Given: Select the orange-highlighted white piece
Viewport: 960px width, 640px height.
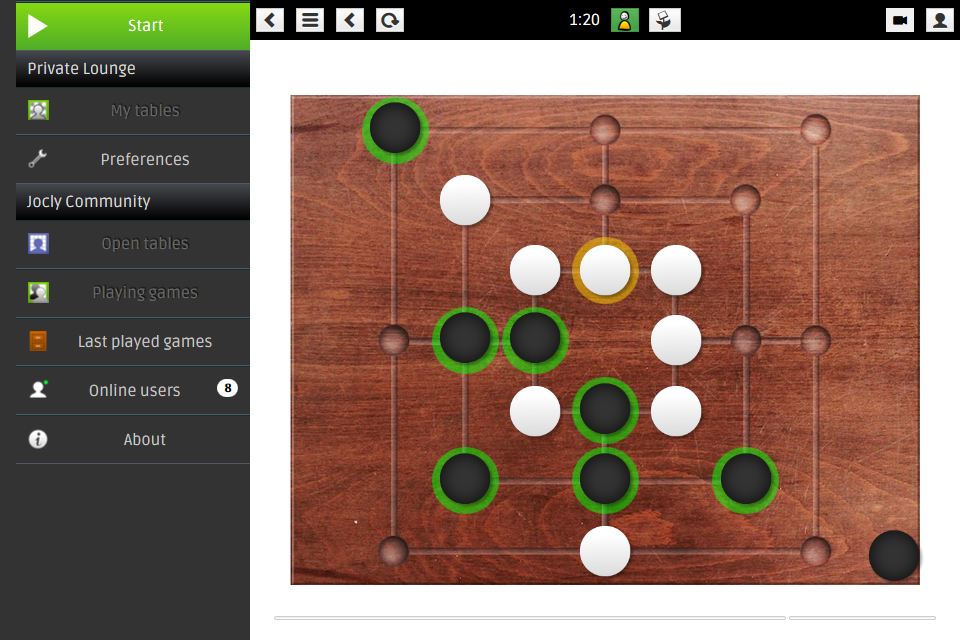Looking at the screenshot, I should point(605,270).
